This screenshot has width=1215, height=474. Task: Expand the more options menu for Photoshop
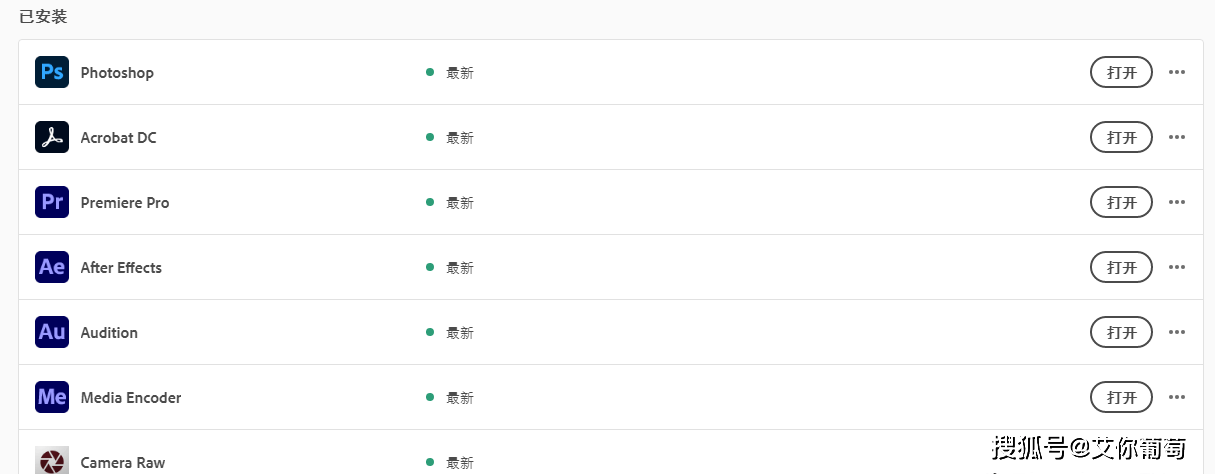coord(1177,73)
